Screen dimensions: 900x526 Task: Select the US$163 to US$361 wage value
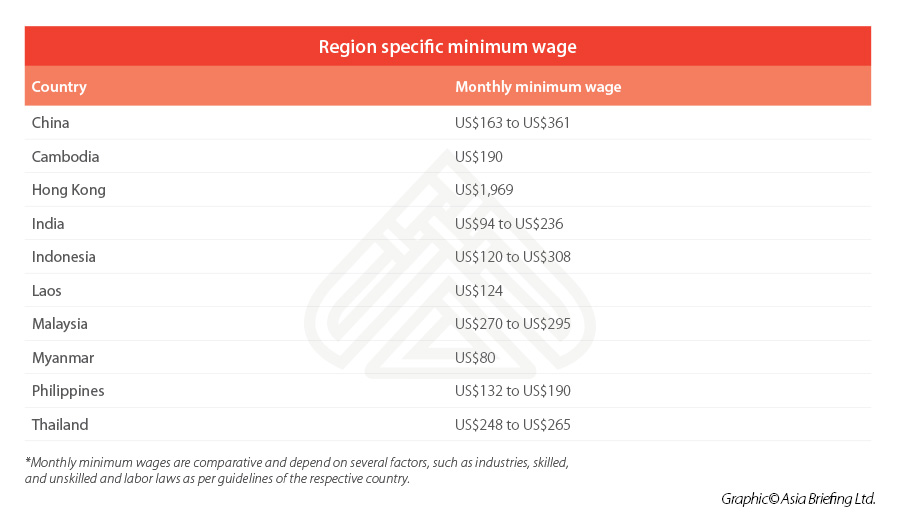coord(513,123)
